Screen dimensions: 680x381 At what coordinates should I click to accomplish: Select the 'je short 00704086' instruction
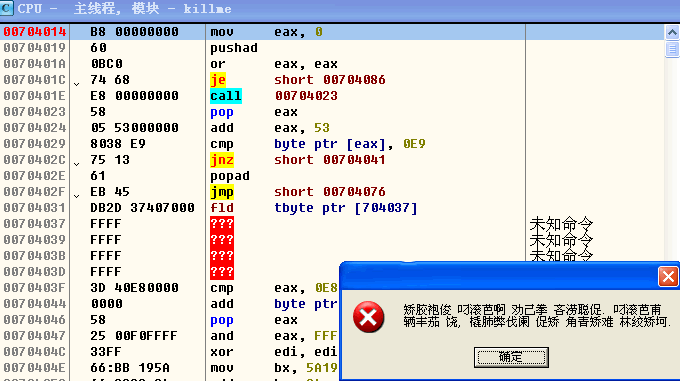[x=298, y=80]
